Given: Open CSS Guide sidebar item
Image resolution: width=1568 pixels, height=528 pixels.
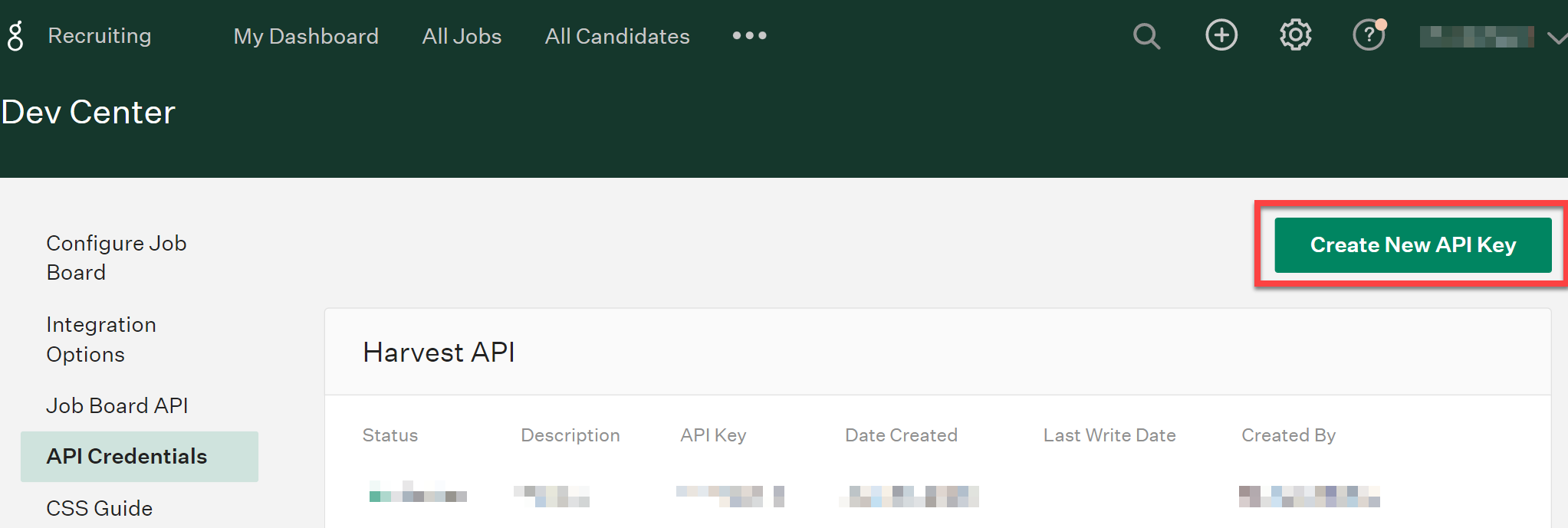Looking at the screenshot, I should (x=100, y=508).
